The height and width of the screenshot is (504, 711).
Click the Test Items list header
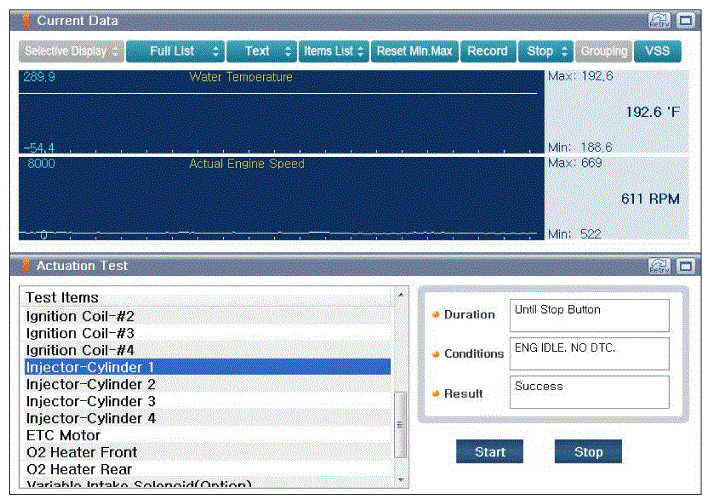tap(208, 297)
